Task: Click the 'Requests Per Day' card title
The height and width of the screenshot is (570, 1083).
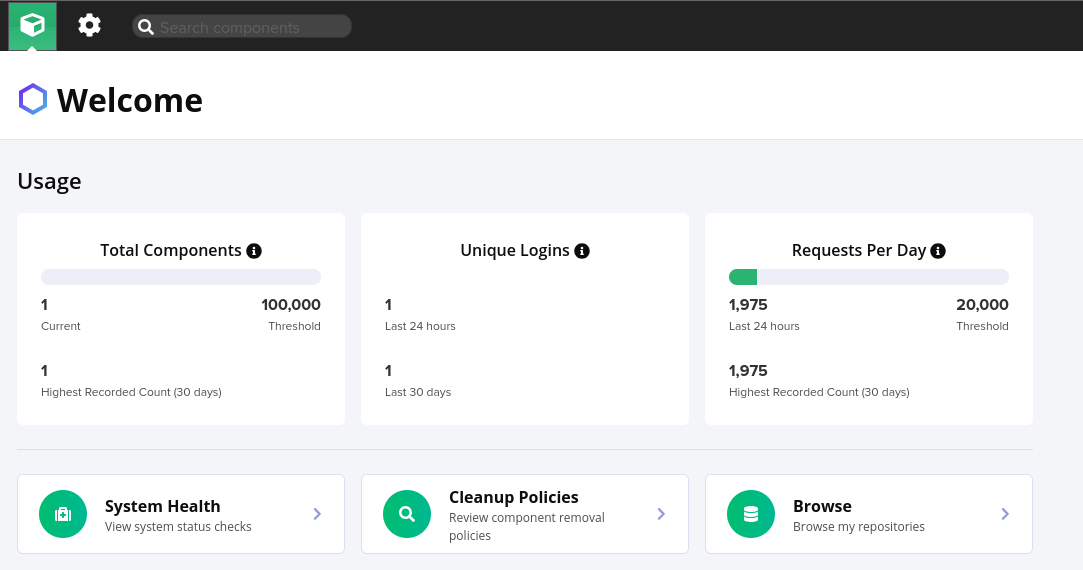Action: pos(859,251)
